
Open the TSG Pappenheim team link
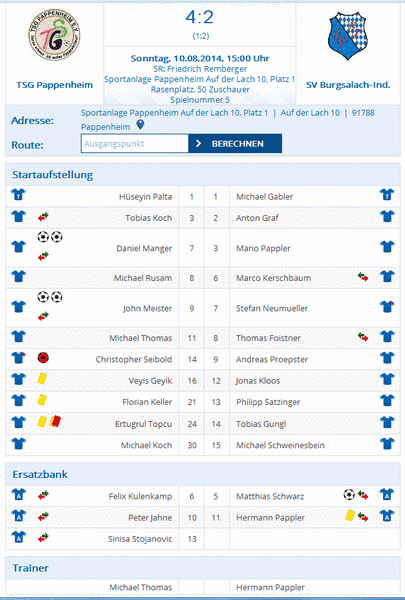point(54,85)
